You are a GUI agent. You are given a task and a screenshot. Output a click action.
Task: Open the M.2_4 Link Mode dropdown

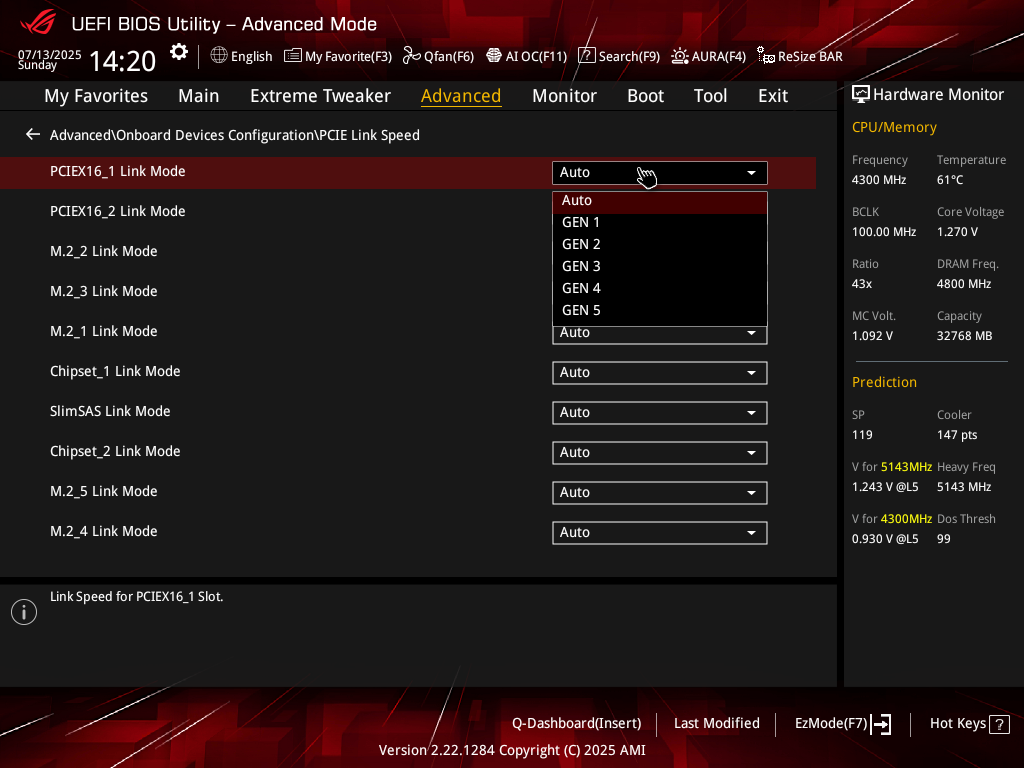[x=660, y=533]
